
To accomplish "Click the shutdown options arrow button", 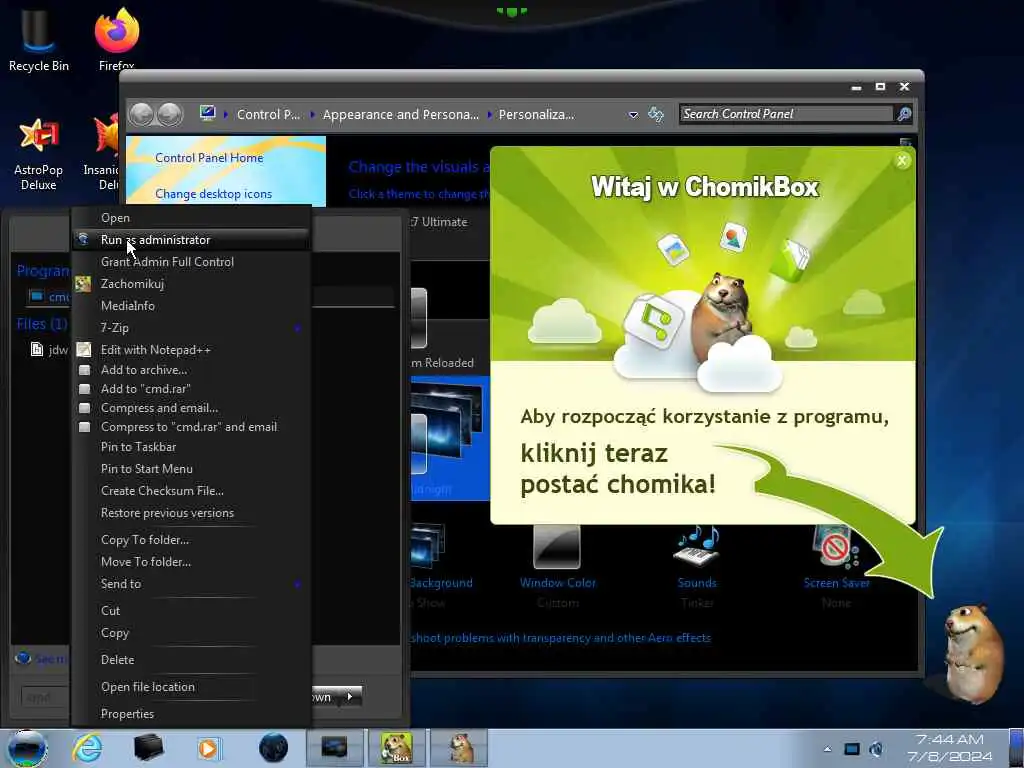I will coord(351,697).
